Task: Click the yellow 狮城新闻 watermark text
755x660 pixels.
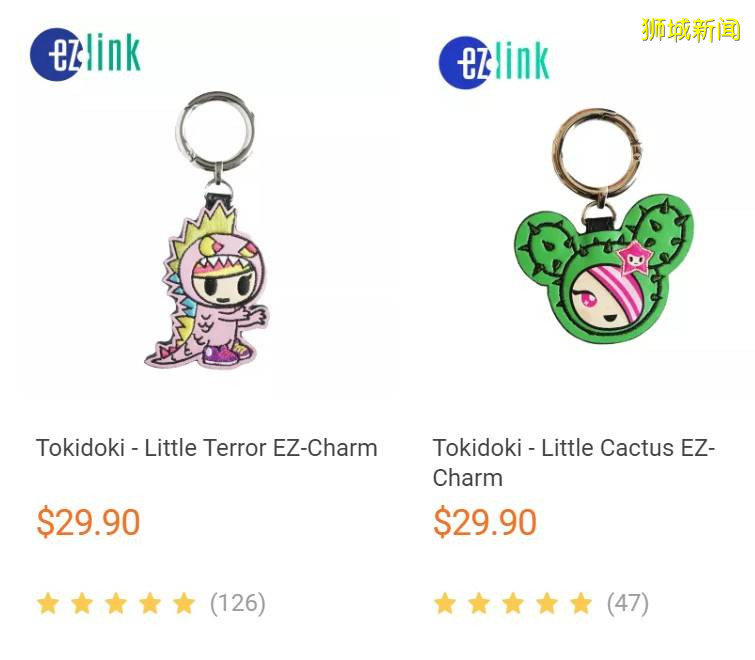Action: point(690,29)
